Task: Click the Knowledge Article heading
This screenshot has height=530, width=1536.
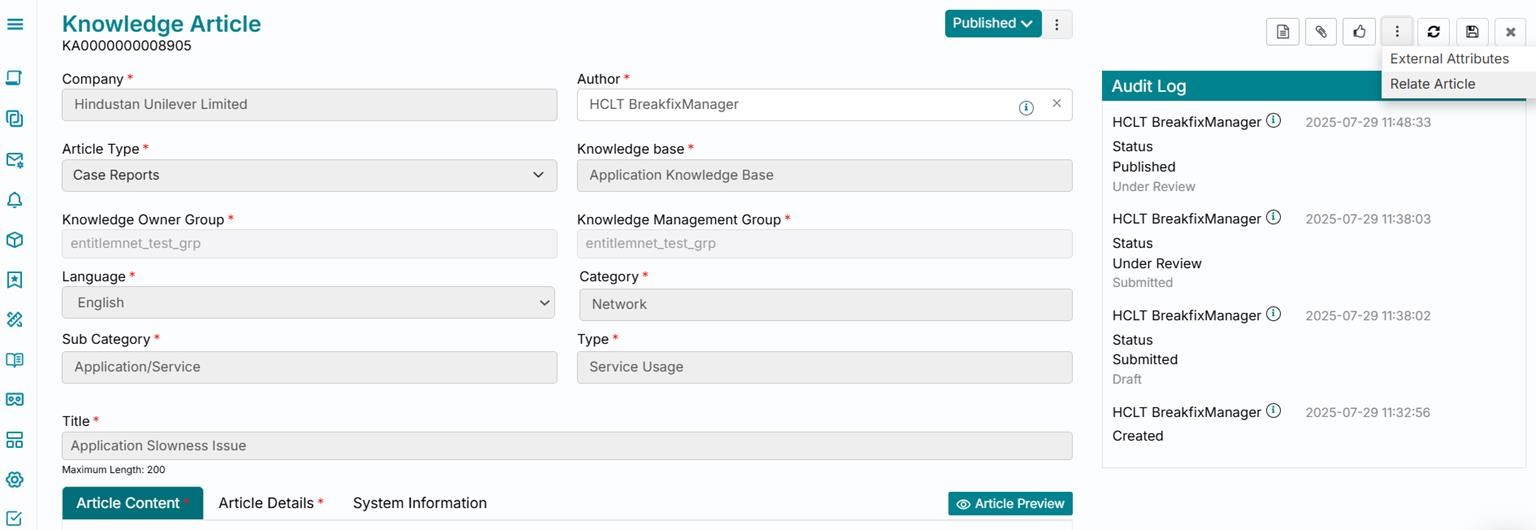Action: coord(161,24)
